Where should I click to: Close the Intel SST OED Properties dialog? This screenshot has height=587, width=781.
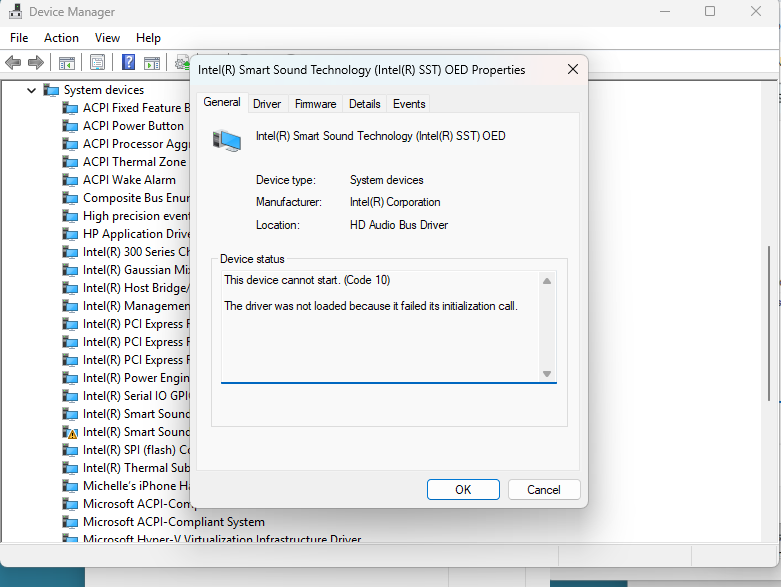[573, 69]
